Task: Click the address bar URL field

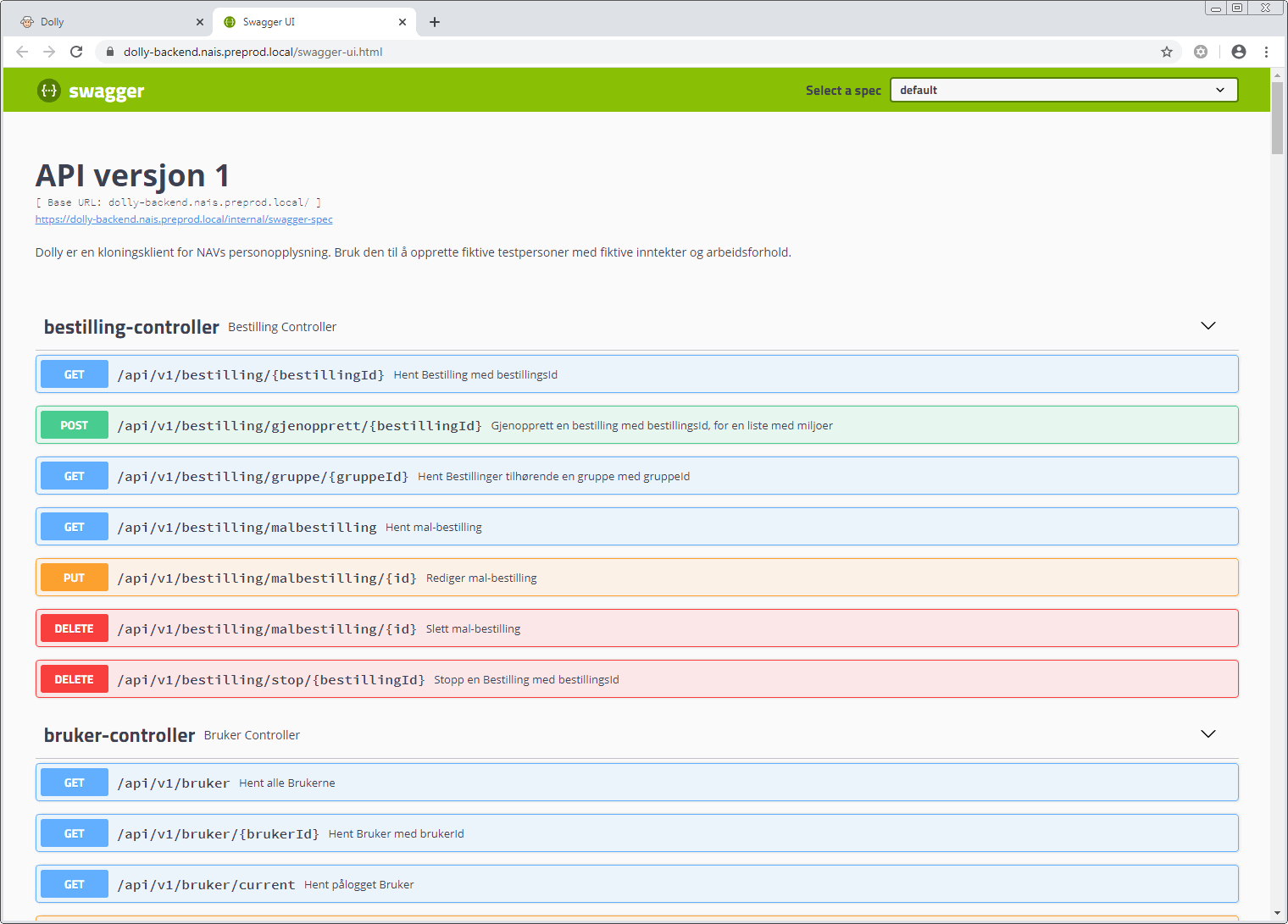Action: tap(593, 52)
